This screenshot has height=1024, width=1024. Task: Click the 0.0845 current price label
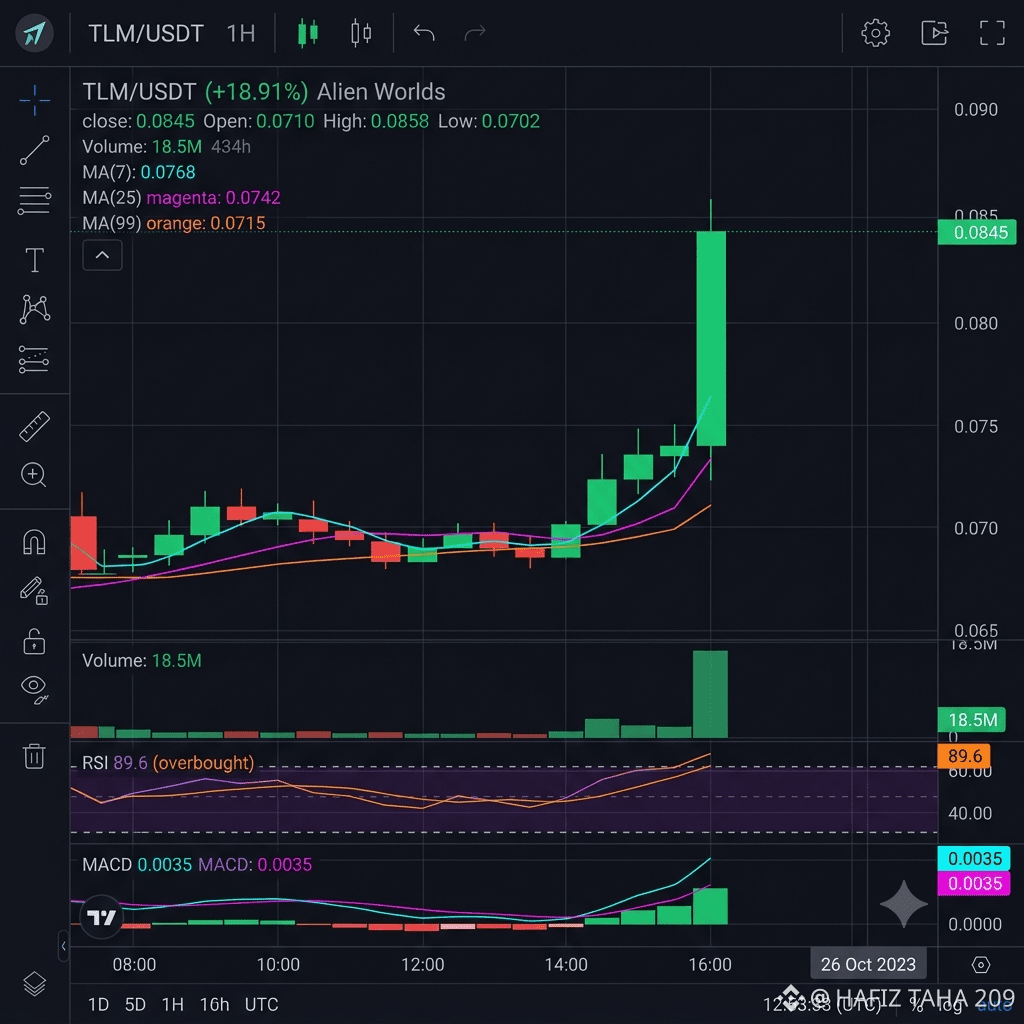point(976,232)
